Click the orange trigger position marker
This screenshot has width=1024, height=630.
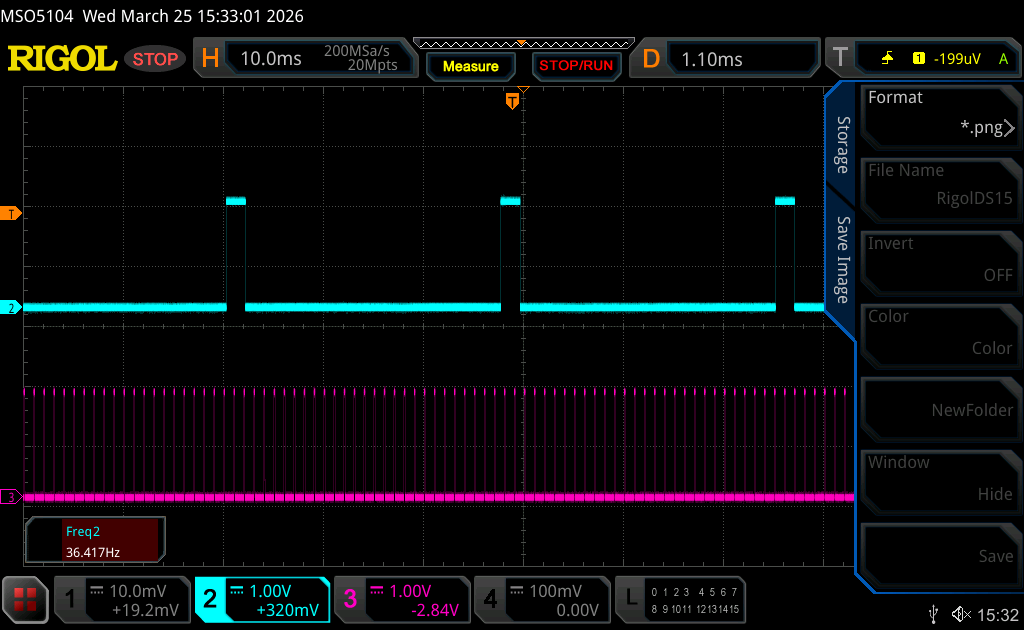pos(512,100)
